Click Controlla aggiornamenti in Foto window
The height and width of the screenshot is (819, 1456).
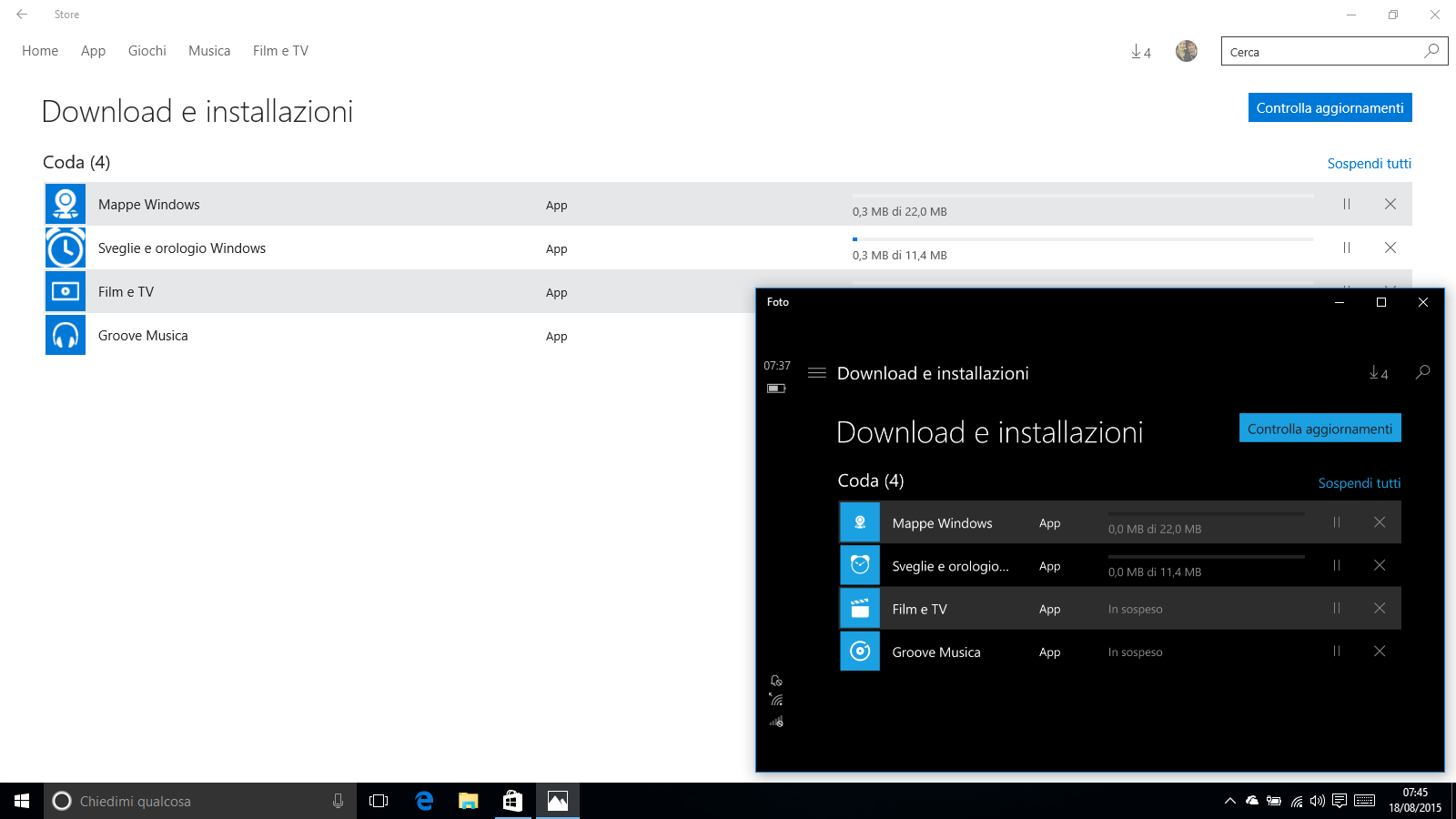[x=1320, y=429]
